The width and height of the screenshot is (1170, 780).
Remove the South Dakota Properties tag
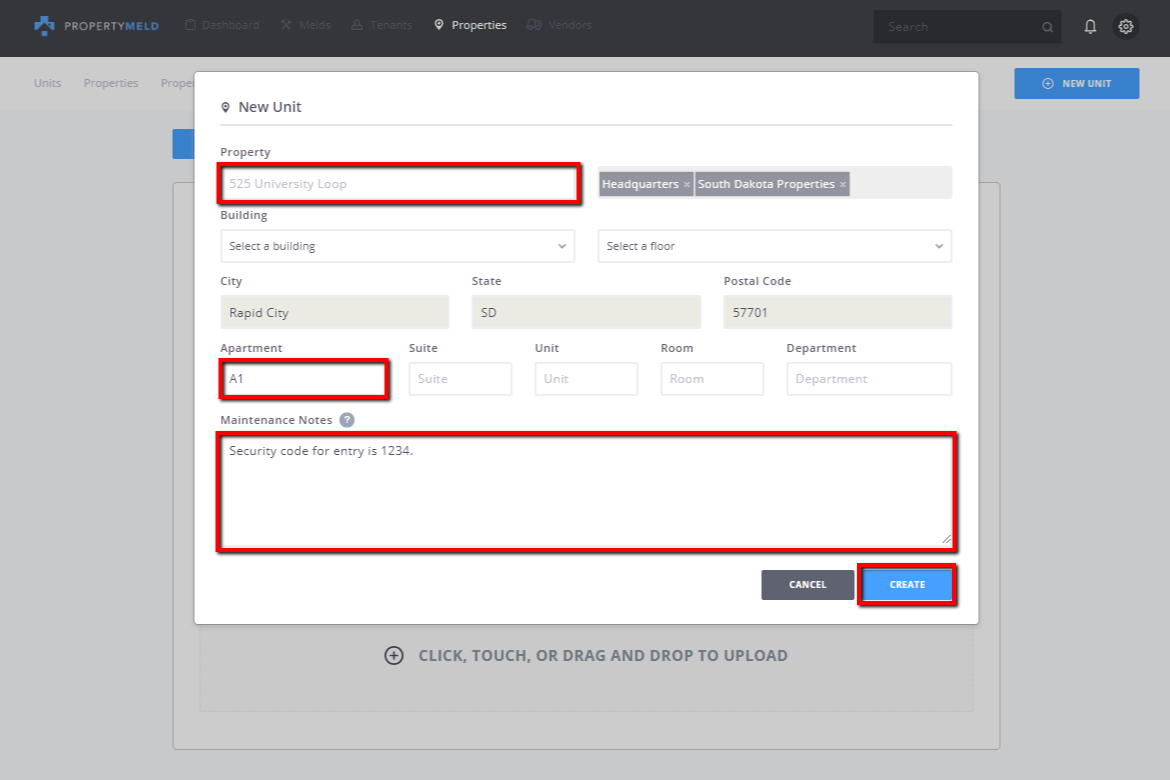click(x=843, y=185)
